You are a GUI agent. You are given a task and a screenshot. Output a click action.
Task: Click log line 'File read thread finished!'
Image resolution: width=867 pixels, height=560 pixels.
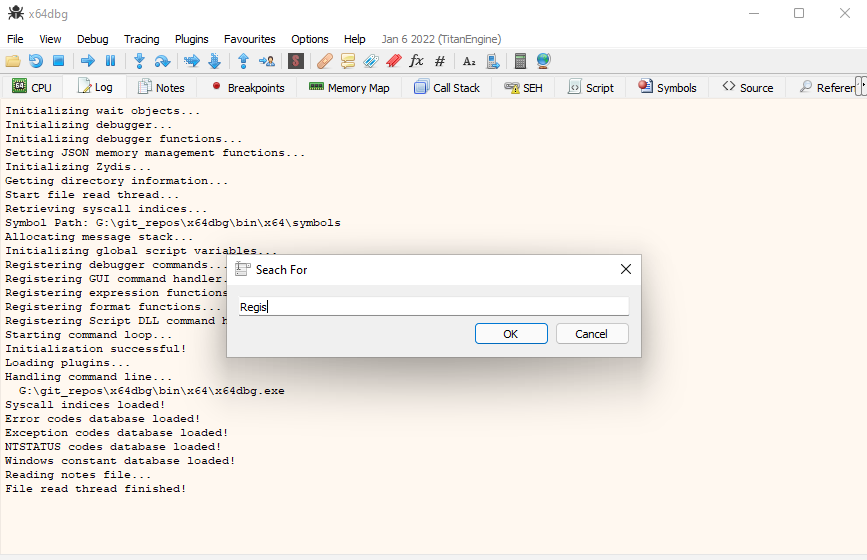[96, 489]
